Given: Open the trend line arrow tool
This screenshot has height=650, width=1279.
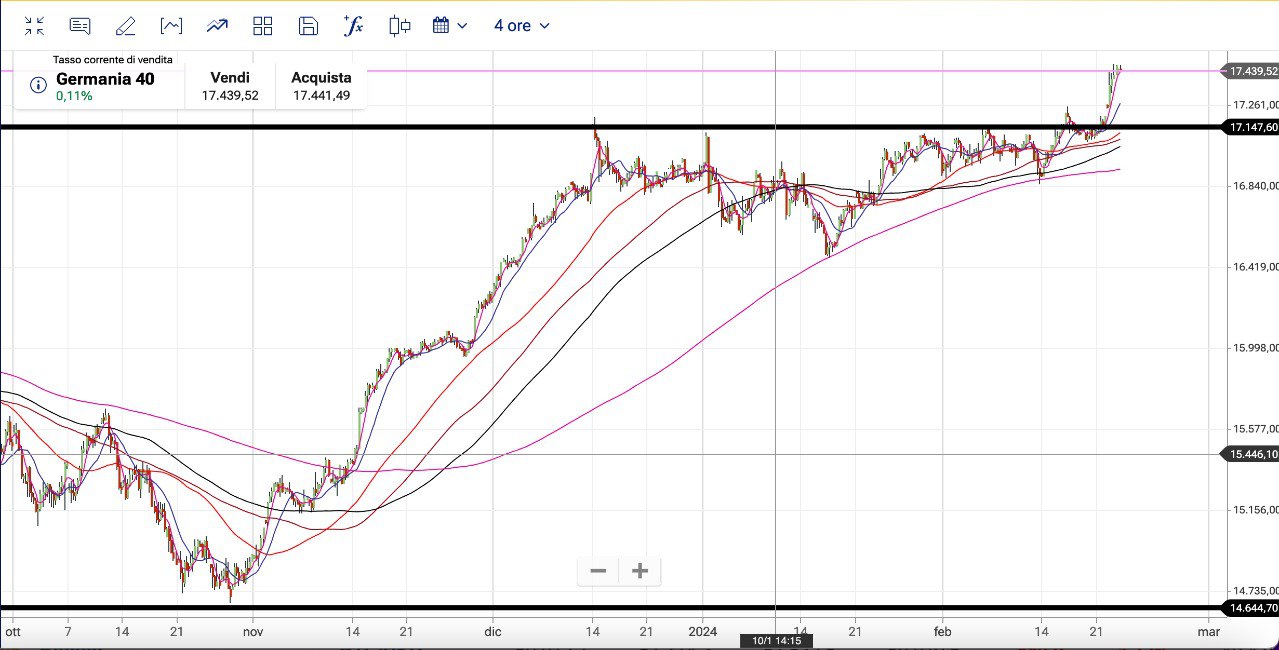Looking at the screenshot, I should coord(217,26).
